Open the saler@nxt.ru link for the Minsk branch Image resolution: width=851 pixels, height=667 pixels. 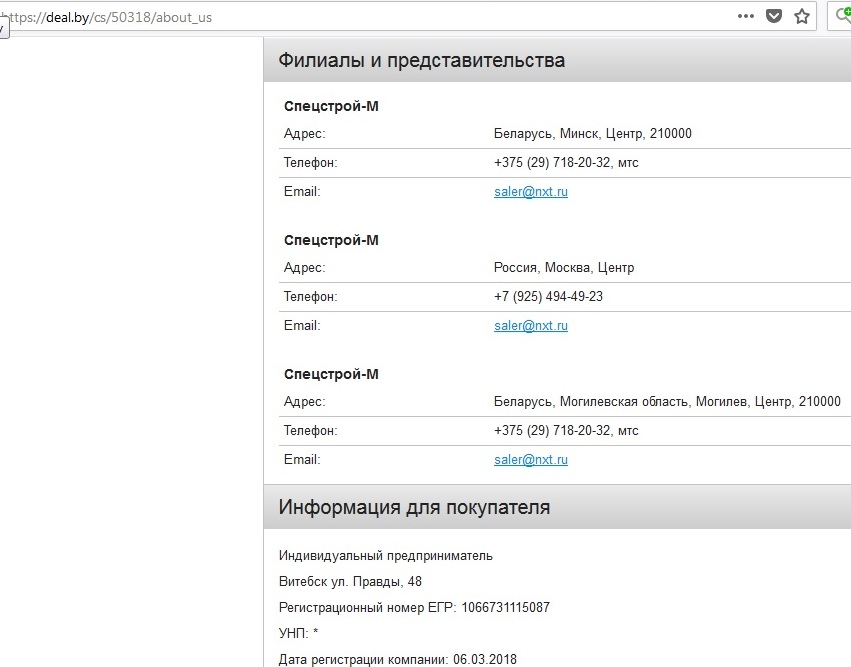[530, 192]
